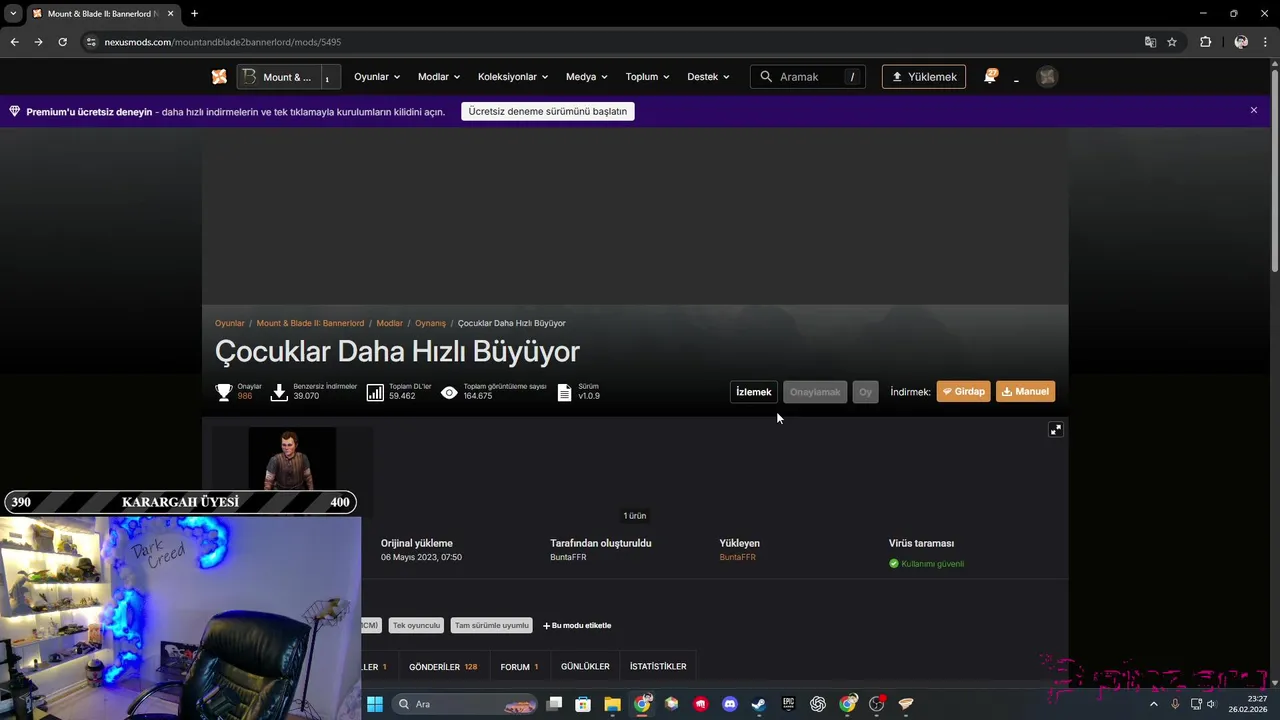Open the tab search dropdown arrow

12,13
